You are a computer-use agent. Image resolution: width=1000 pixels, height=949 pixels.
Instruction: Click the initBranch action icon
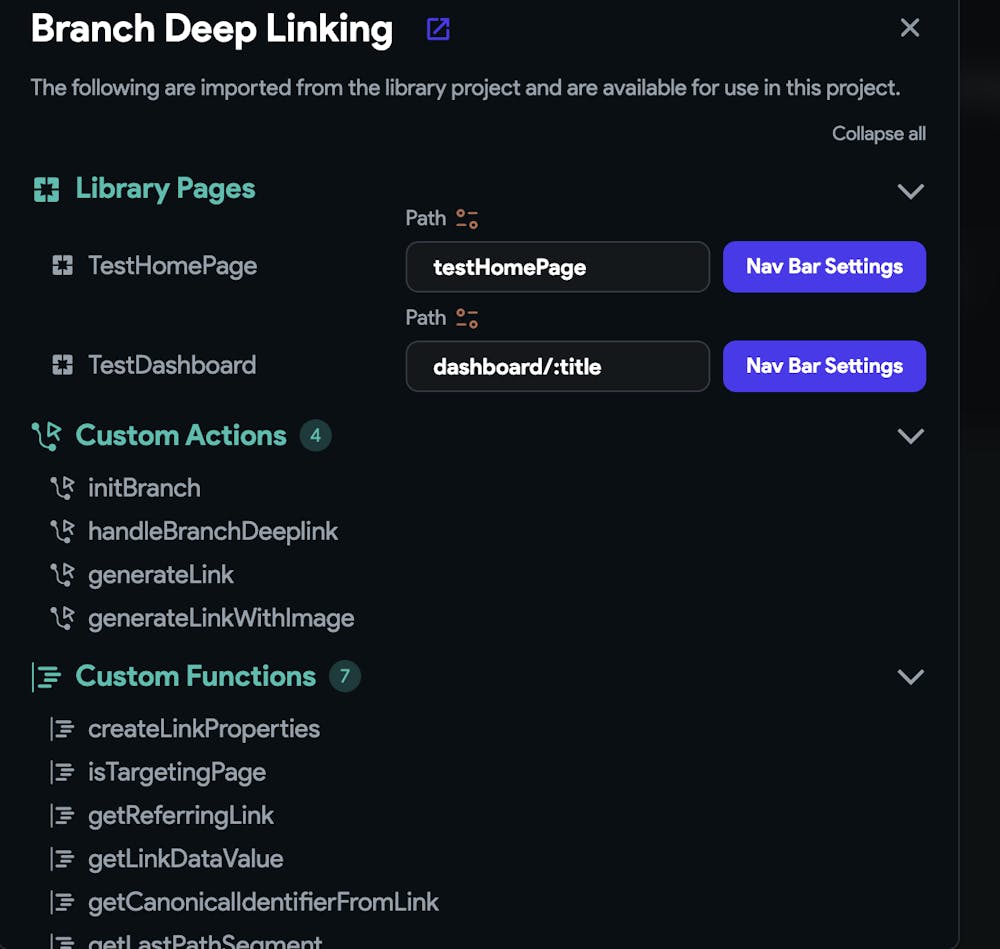tap(62, 488)
